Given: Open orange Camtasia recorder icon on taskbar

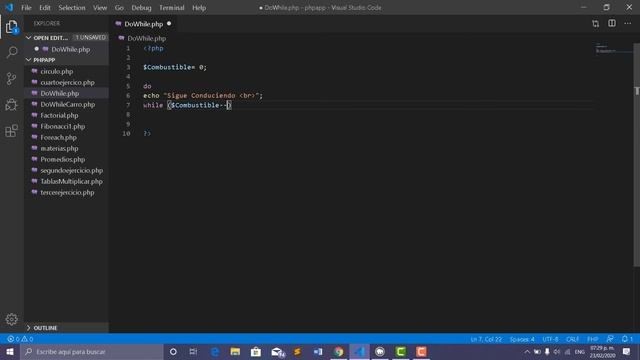Looking at the screenshot, I should 421,351.
